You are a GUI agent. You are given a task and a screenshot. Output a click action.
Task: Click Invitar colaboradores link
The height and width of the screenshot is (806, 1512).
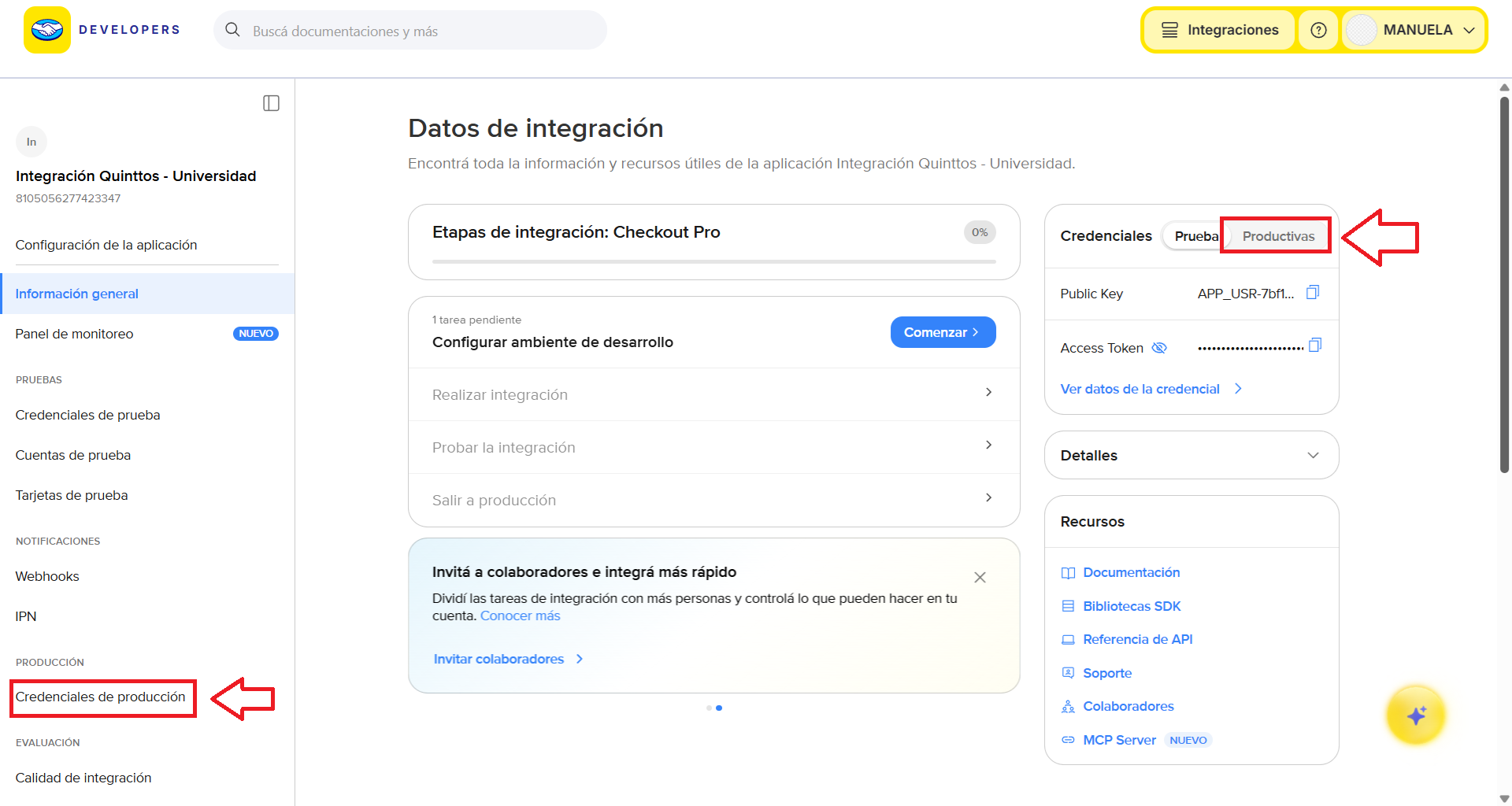click(x=508, y=659)
